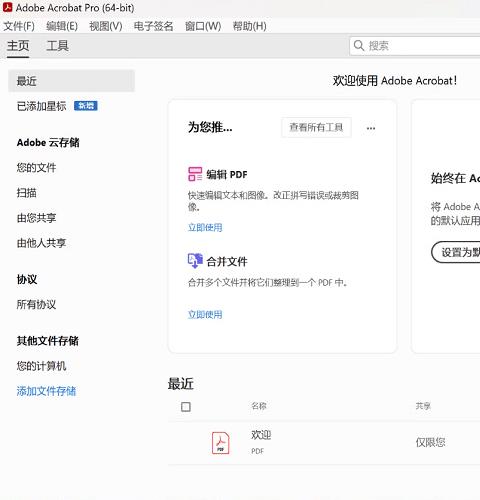480x500 pixels.
Task: Click the Combine Files tool icon
Action: pyautogui.click(x=195, y=261)
